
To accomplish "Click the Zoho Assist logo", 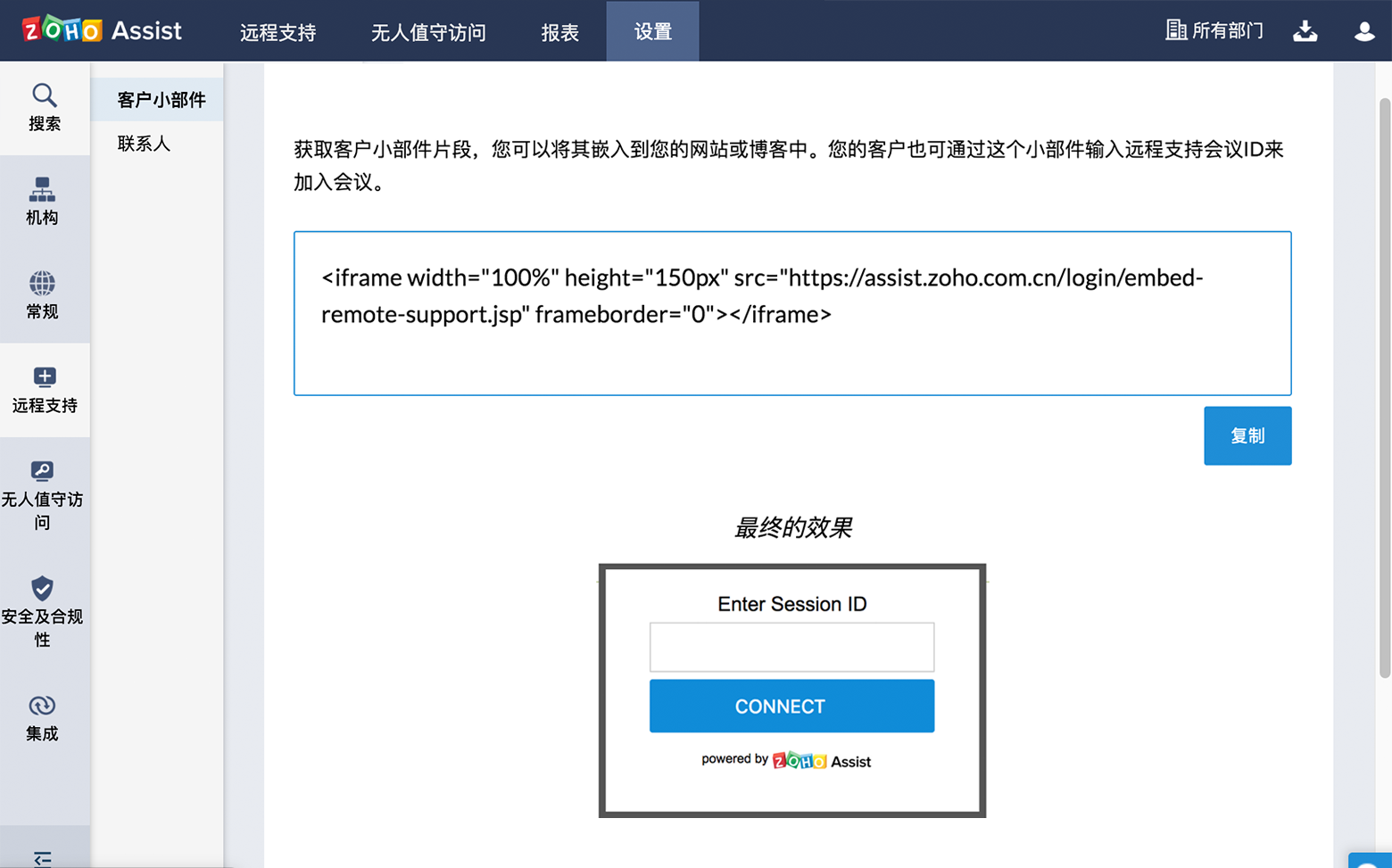I will 102,30.
